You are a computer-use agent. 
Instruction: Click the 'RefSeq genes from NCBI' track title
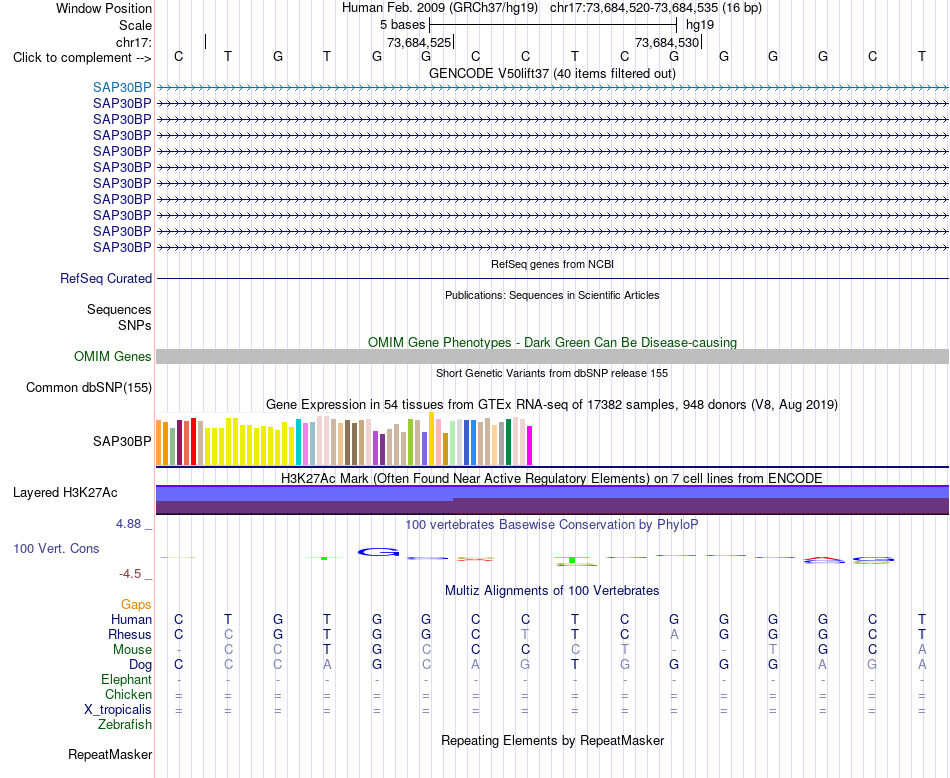click(552, 264)
